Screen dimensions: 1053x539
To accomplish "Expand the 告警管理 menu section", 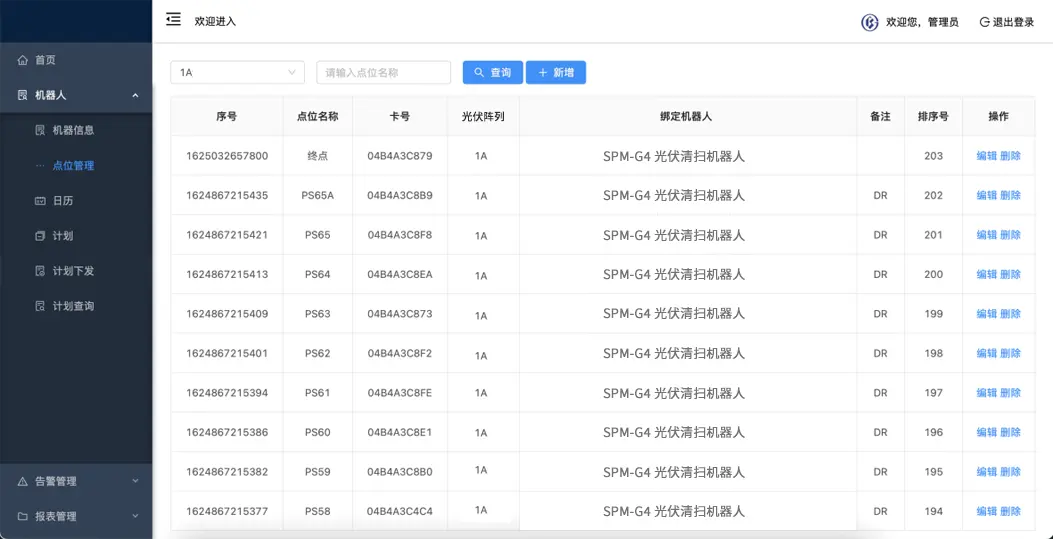I will coord(135,481).
